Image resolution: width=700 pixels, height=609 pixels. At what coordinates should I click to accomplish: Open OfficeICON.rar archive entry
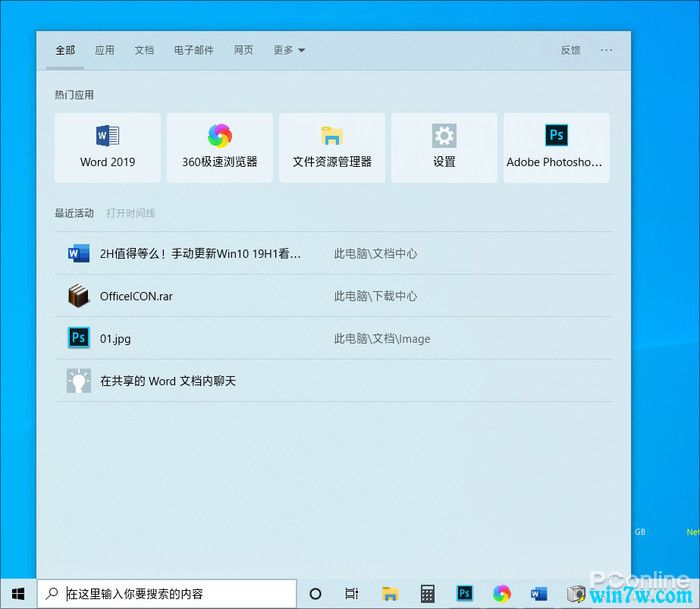[333, 296]
